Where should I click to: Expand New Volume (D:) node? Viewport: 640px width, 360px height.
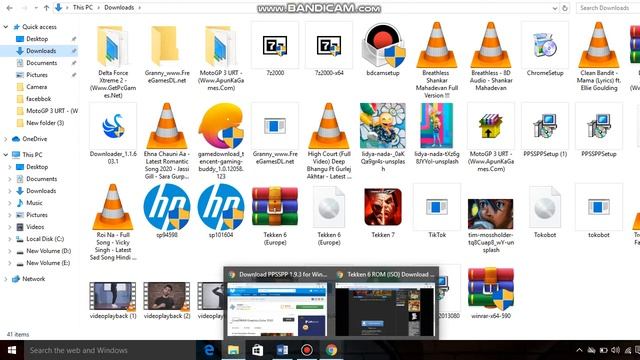(x=10, y=251)
